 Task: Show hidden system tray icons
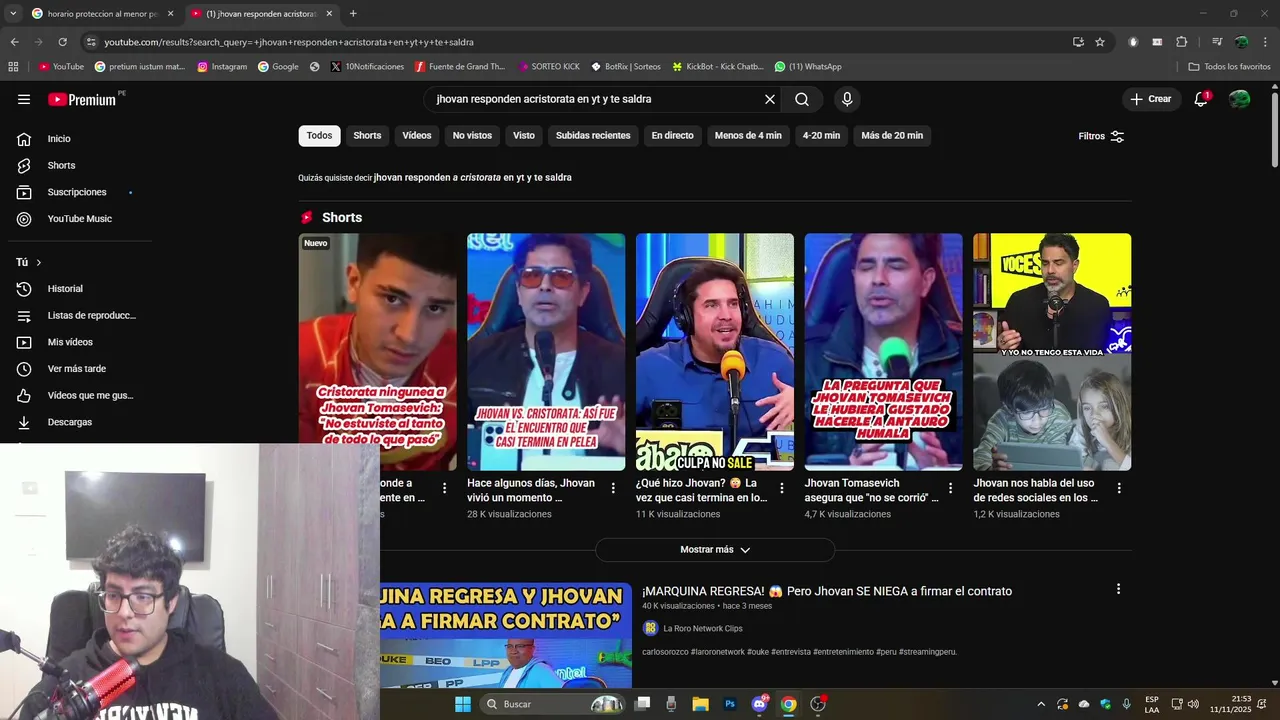pos(1041,704)
